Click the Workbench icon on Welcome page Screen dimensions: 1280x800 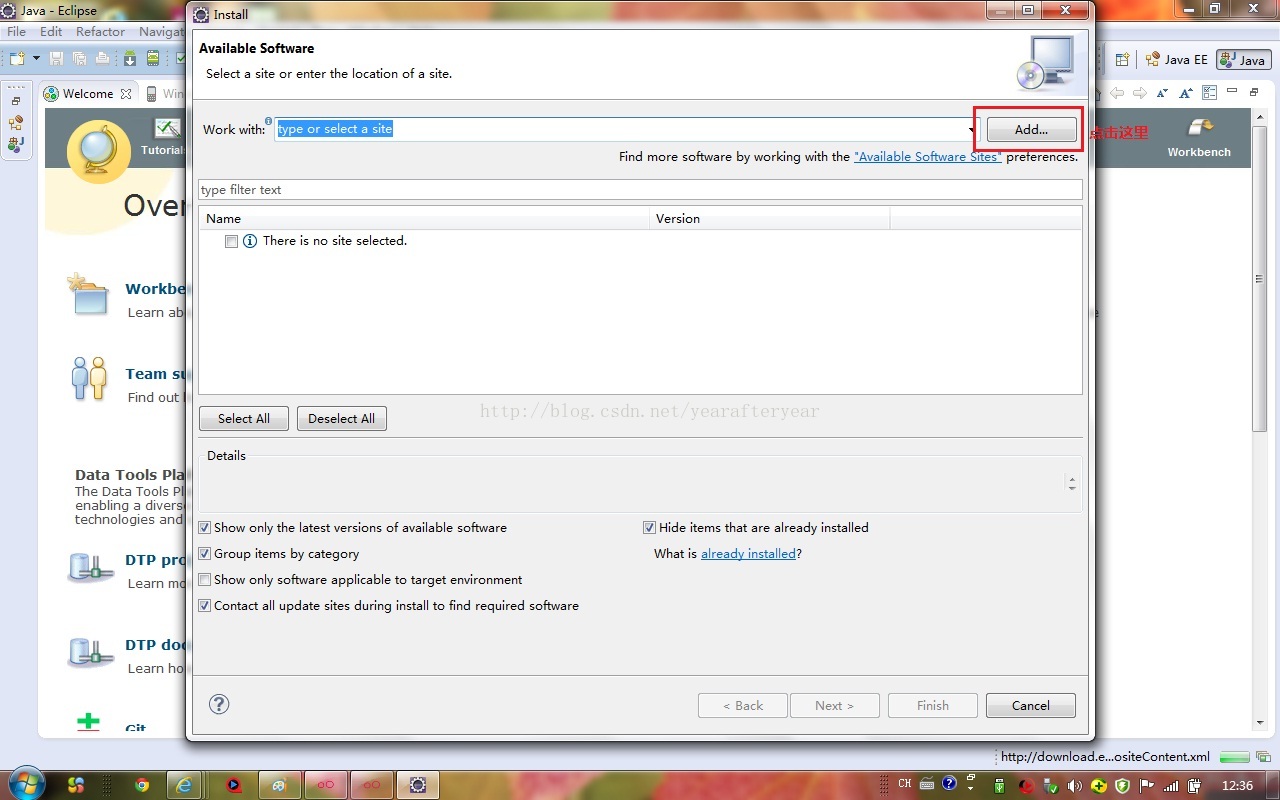pos(1199,127)
